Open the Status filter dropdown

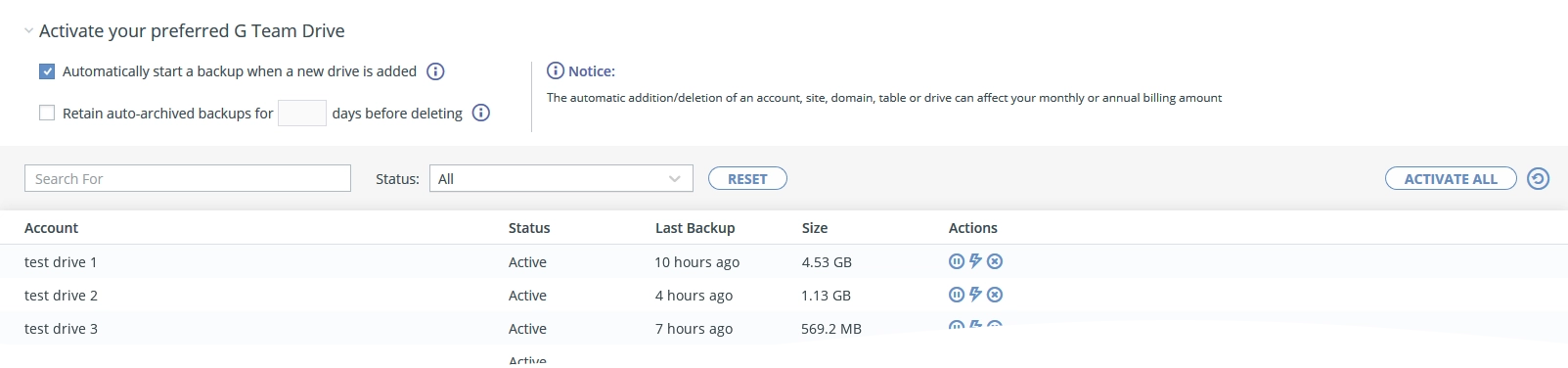point(561,178)
